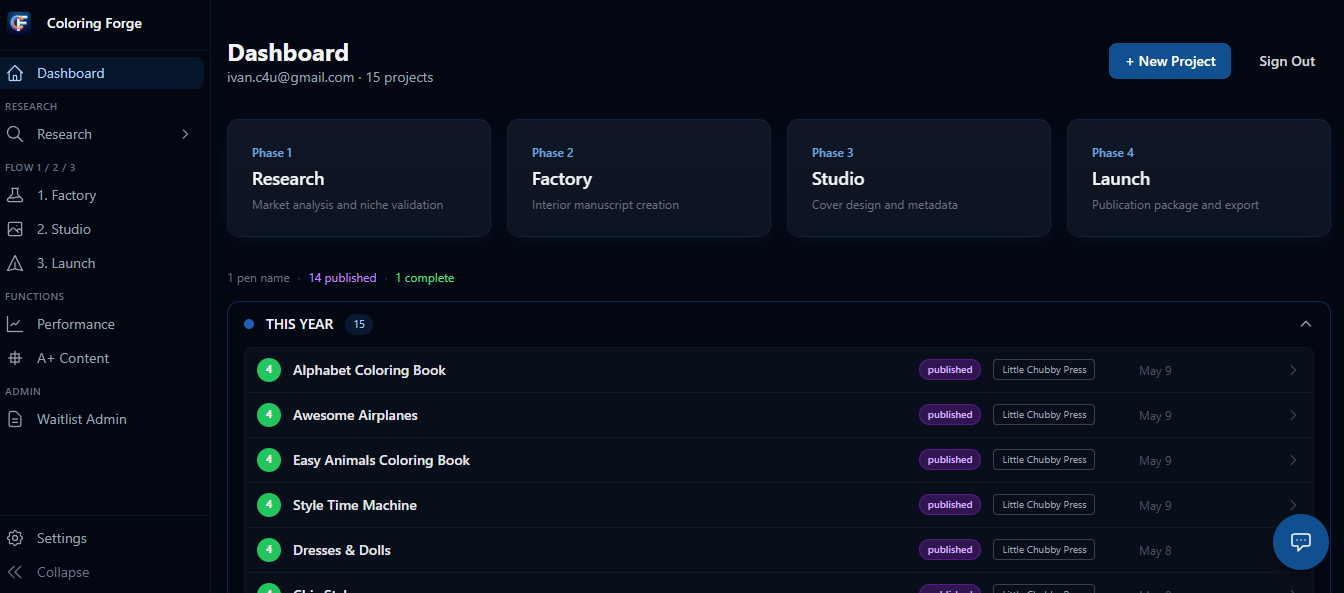Expand the Research submenu chevron
The width and height of the screenshot is (1344, 593).
click(x=185, y=134)
